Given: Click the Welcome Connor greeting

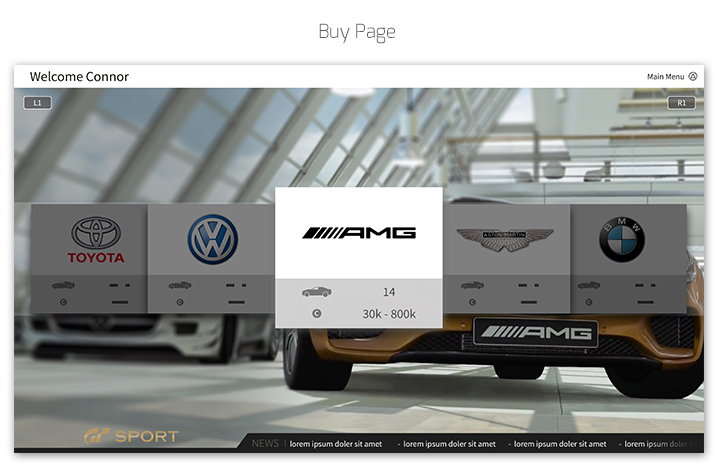Looking at the screenshot, I should (79, 76).
